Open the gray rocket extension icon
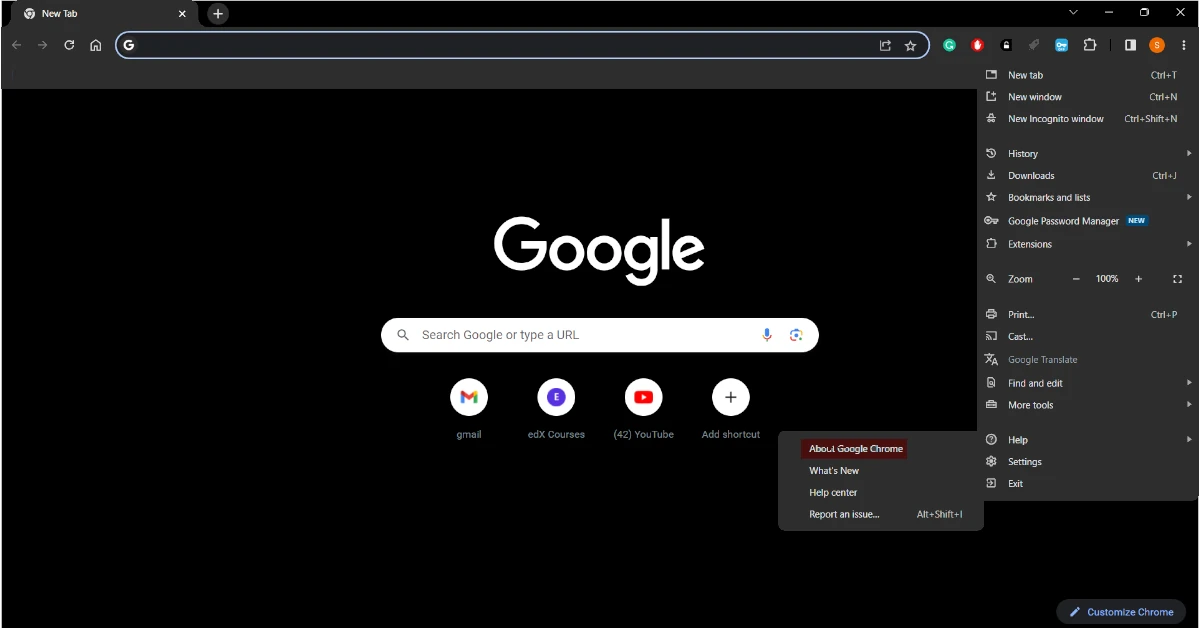This screenshot has height=628, width=1200. 1034,45
